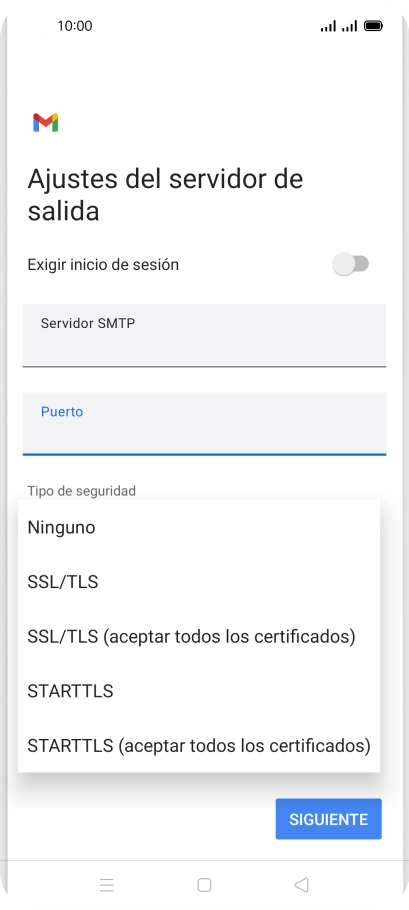Tap the second signal strength icon

click(349, 26)
